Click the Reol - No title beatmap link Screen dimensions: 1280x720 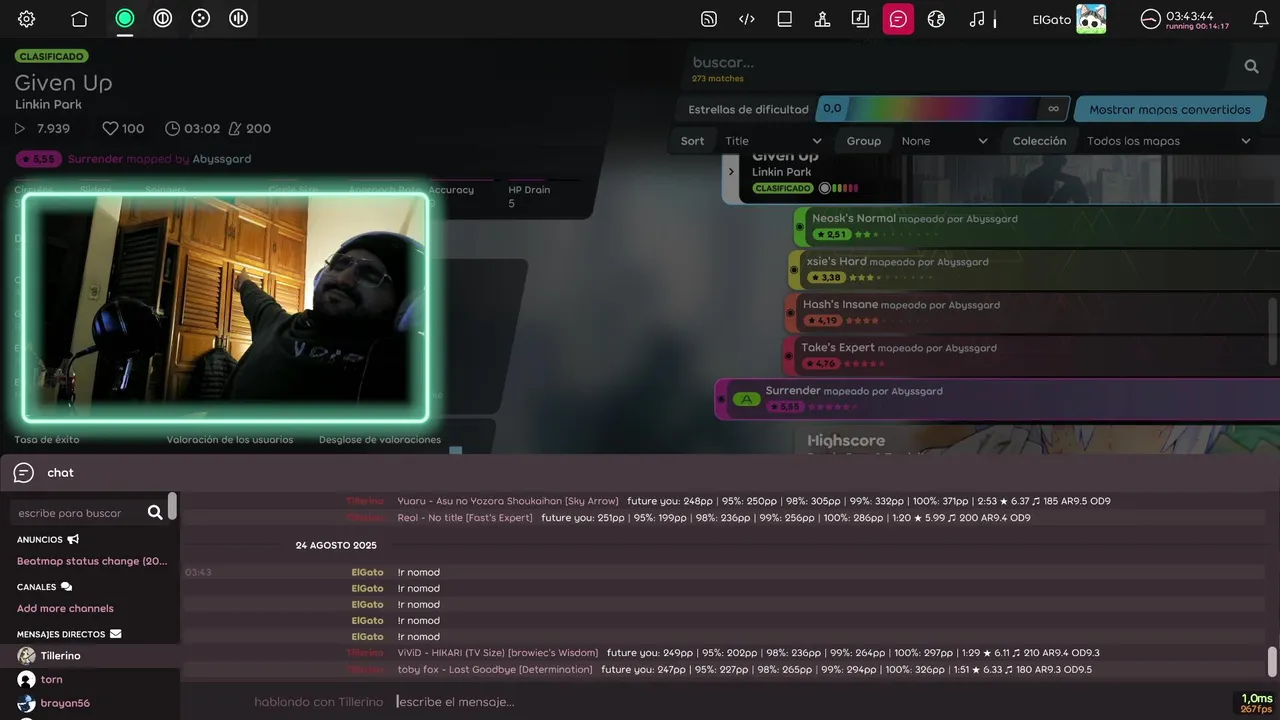coord(465,518)
